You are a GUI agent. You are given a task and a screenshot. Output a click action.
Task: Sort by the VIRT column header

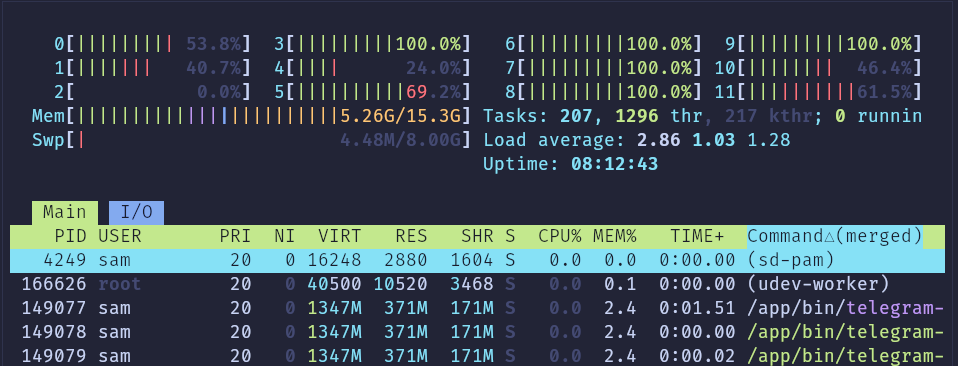(340, 236)
